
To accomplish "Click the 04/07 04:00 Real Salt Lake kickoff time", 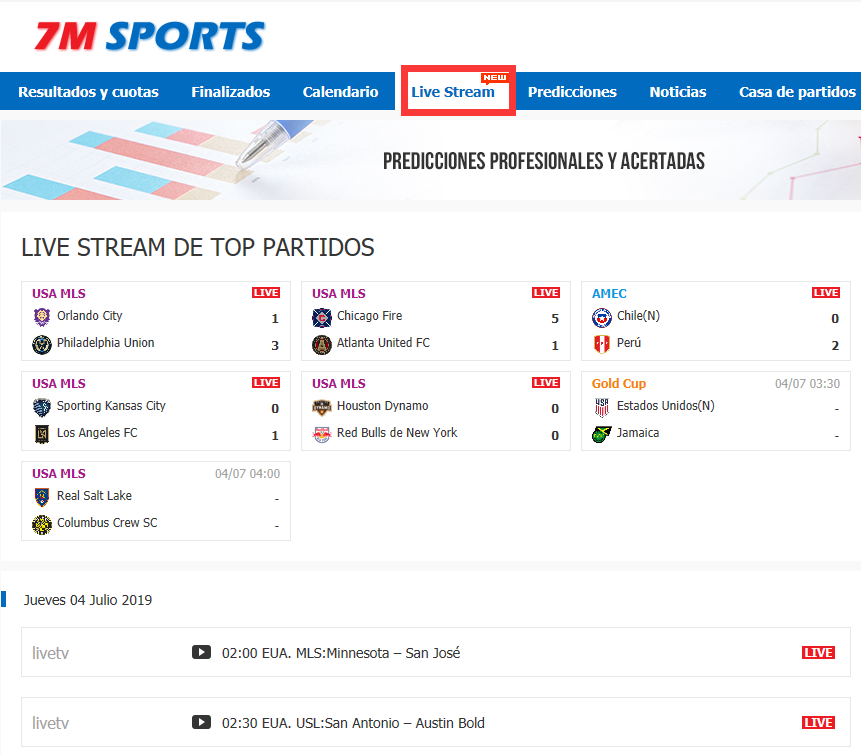I will tap(247, 474).
